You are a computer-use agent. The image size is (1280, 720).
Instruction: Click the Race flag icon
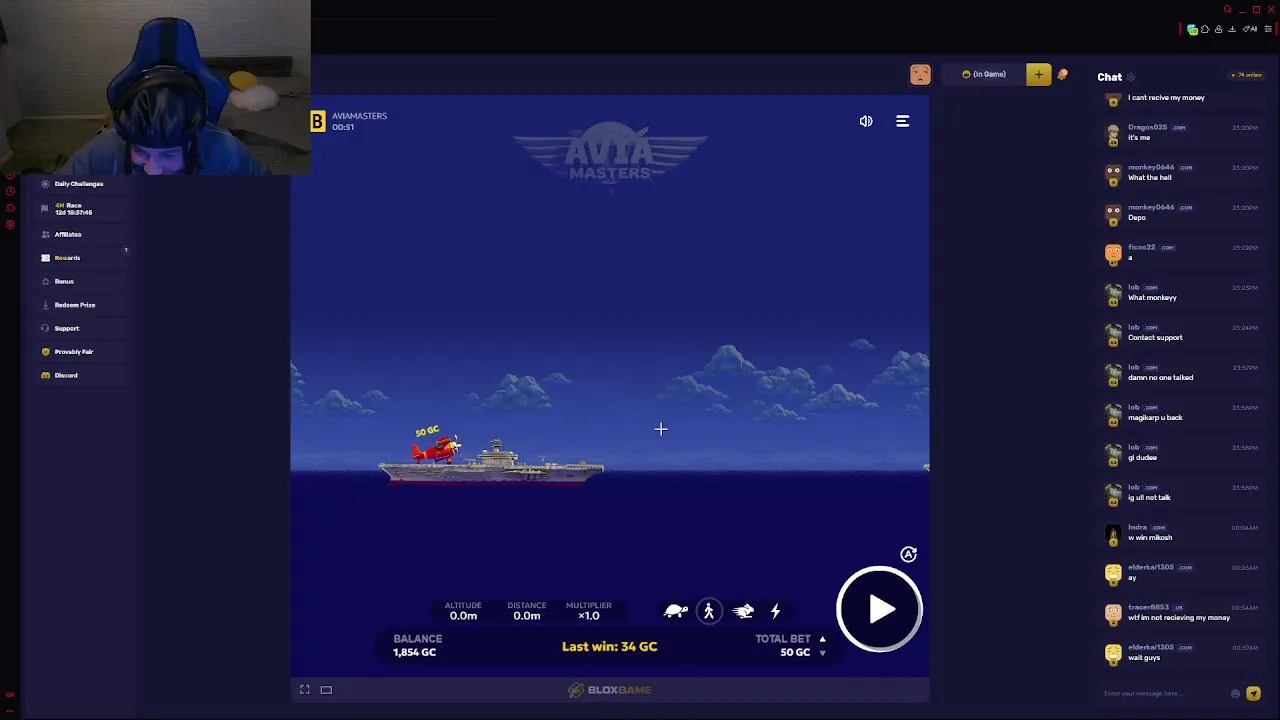(45, 208)
